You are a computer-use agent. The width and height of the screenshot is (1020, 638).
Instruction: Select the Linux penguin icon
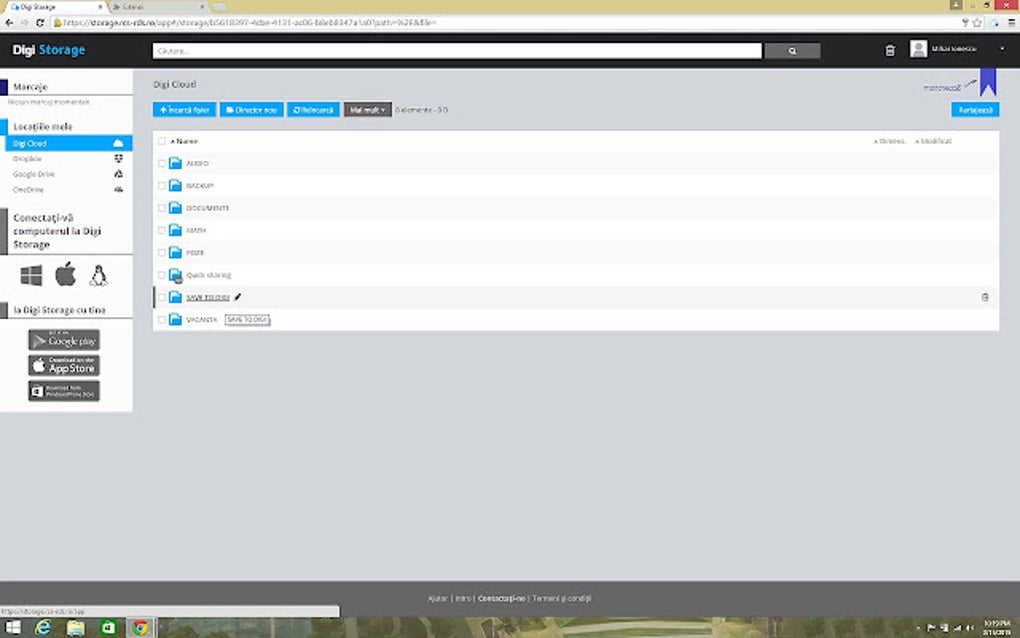coord(99,274)
